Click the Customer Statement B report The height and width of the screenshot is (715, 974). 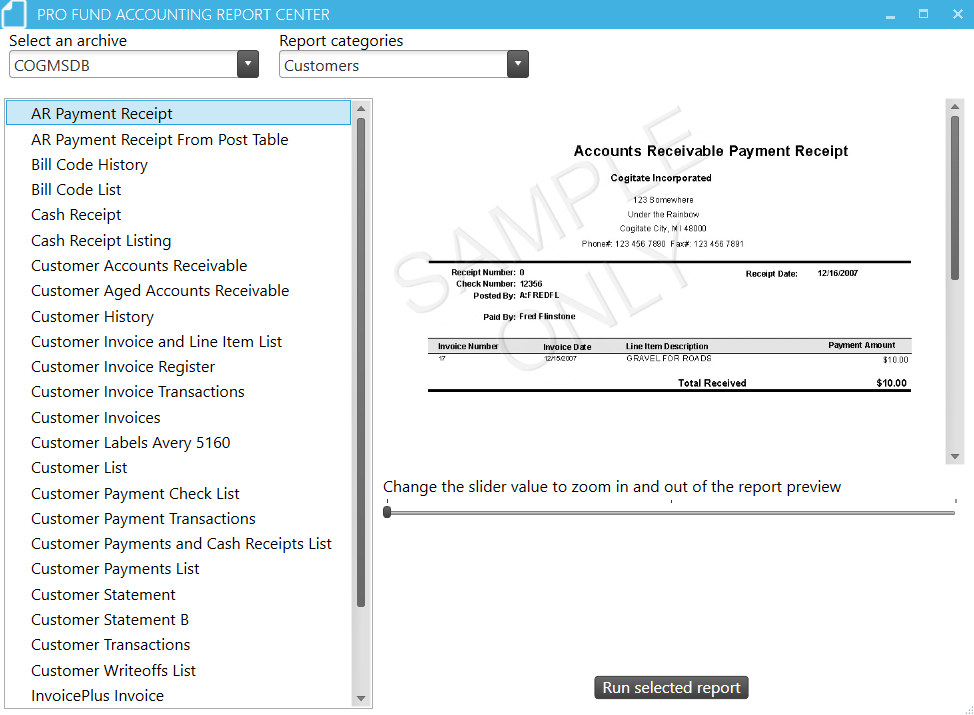pos(110,620)
